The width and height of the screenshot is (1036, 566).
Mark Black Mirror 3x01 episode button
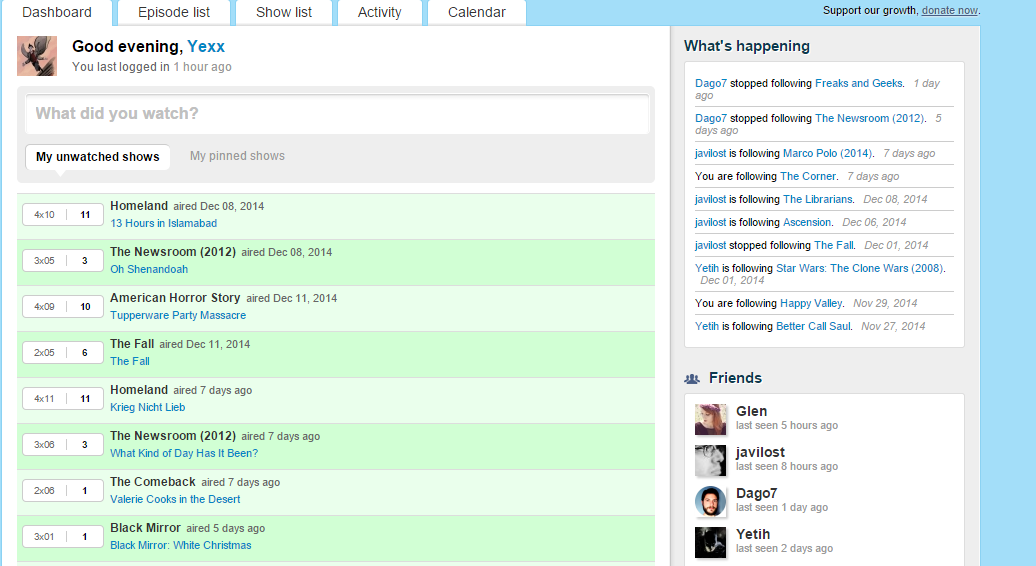pos(44,537)
